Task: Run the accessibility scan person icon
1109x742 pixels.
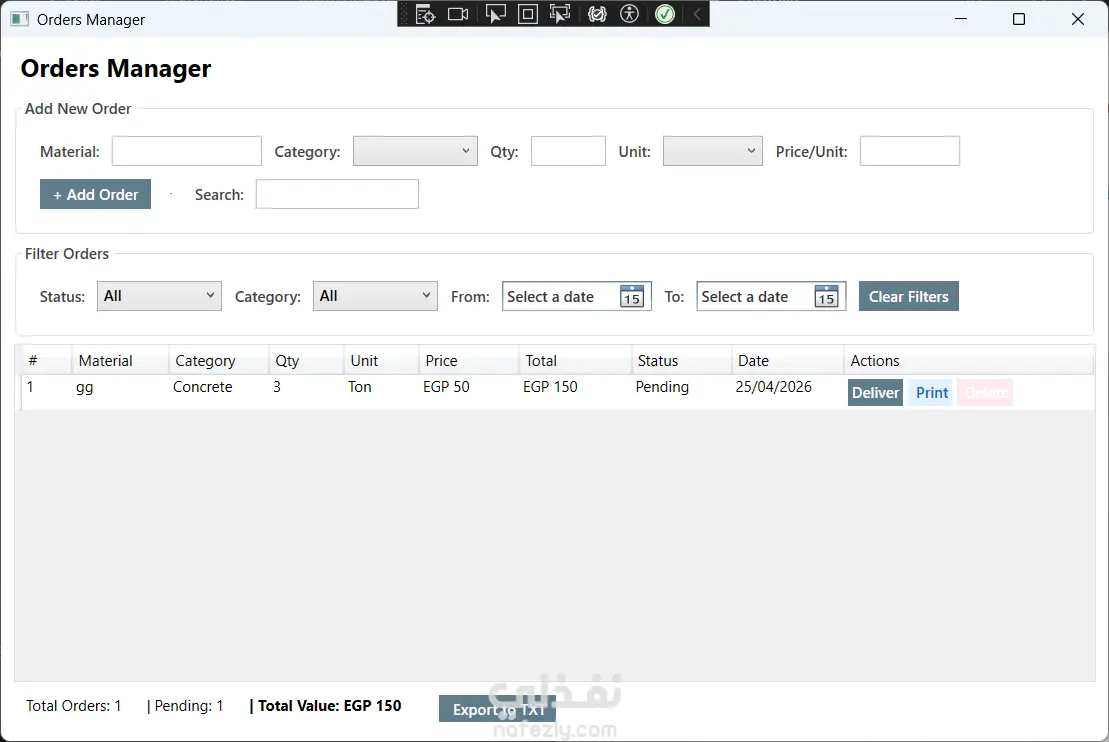Action: [x=629, y=14]
